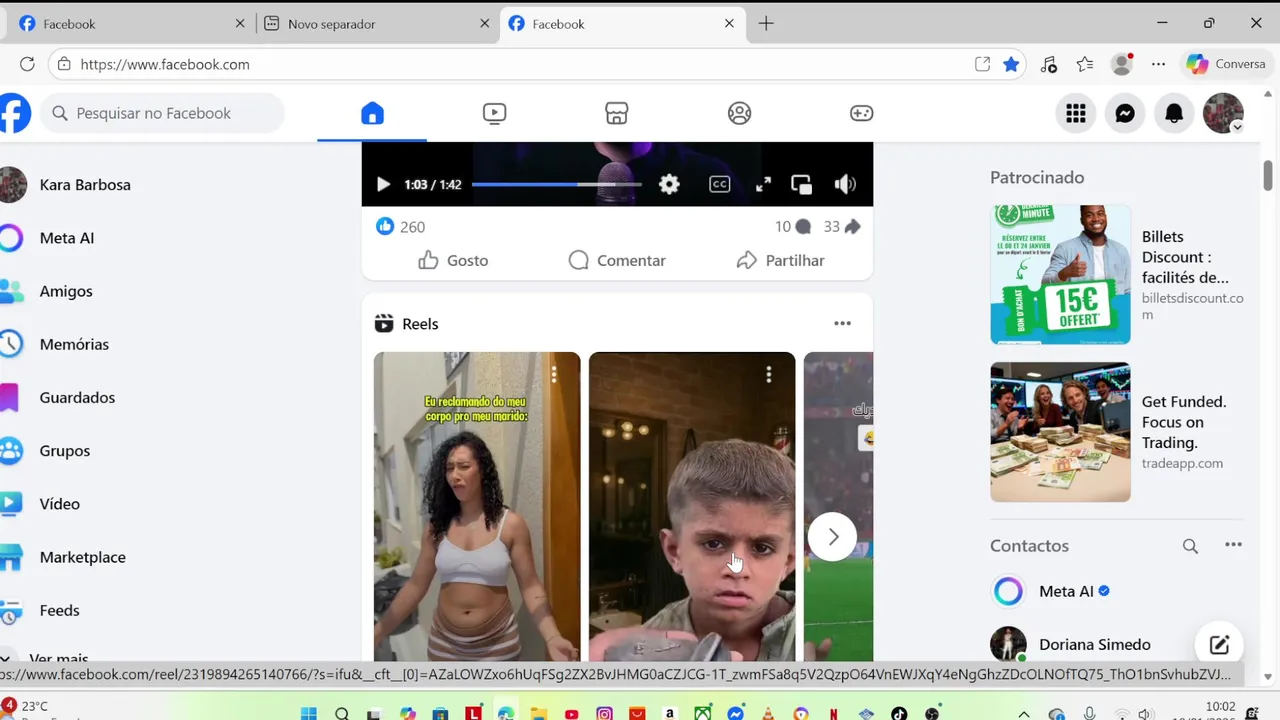Go to Facebook Home tab
The width and height of the screenshot is (1280, 720).
(372, 113)
